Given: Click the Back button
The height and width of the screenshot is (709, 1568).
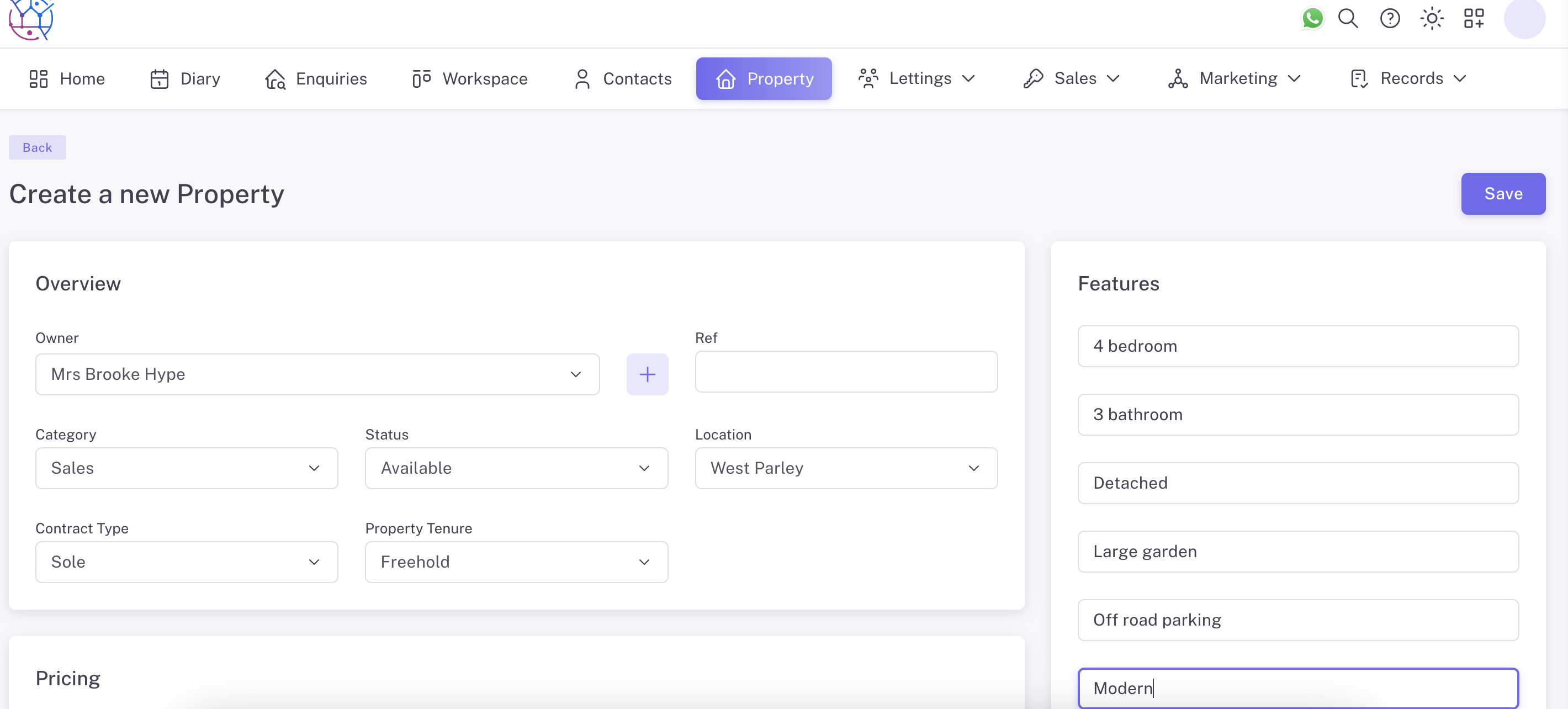Looking at the screenshot, I should point(37,147).
